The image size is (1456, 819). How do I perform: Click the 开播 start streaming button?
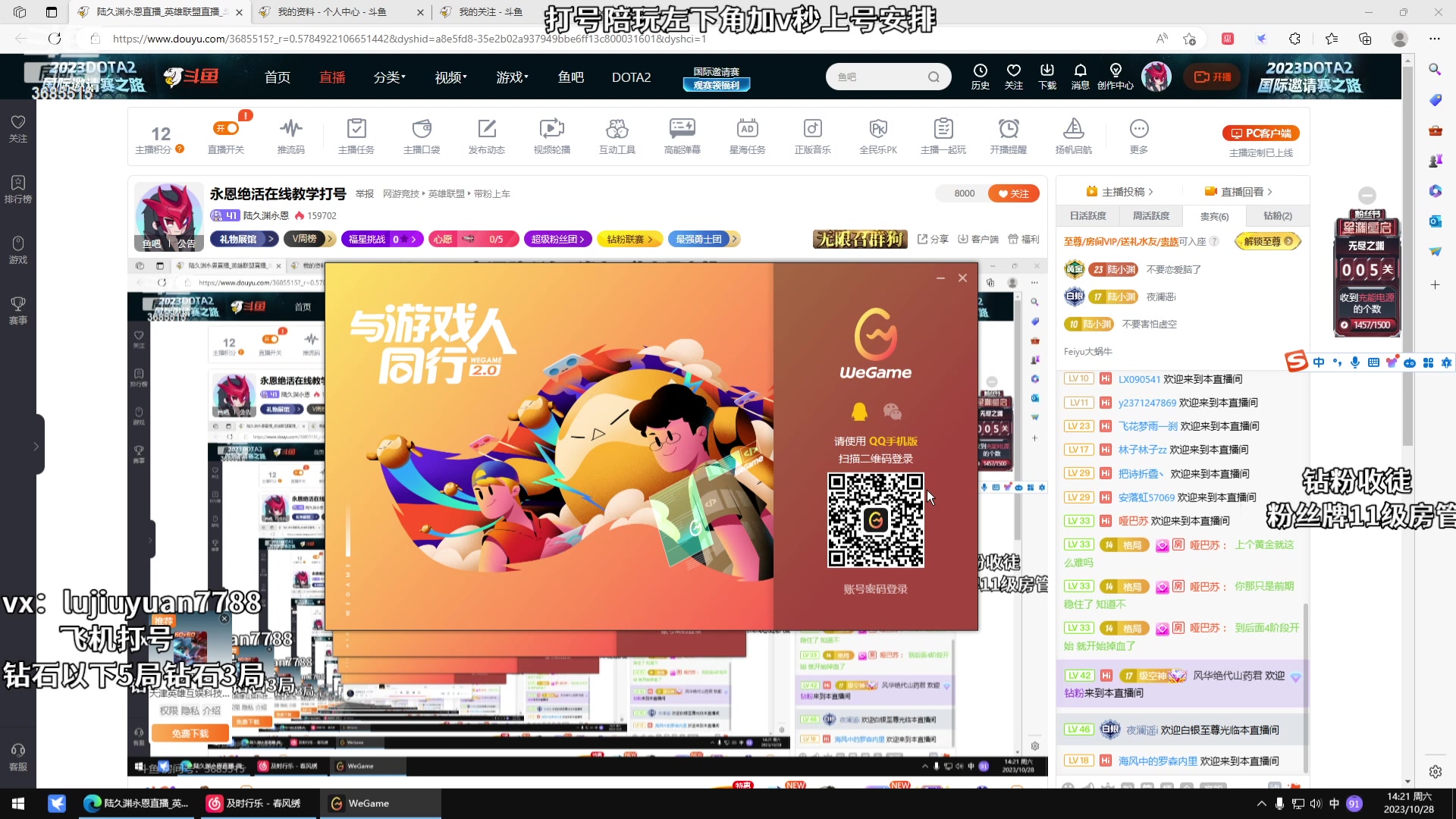[1213, 77]
